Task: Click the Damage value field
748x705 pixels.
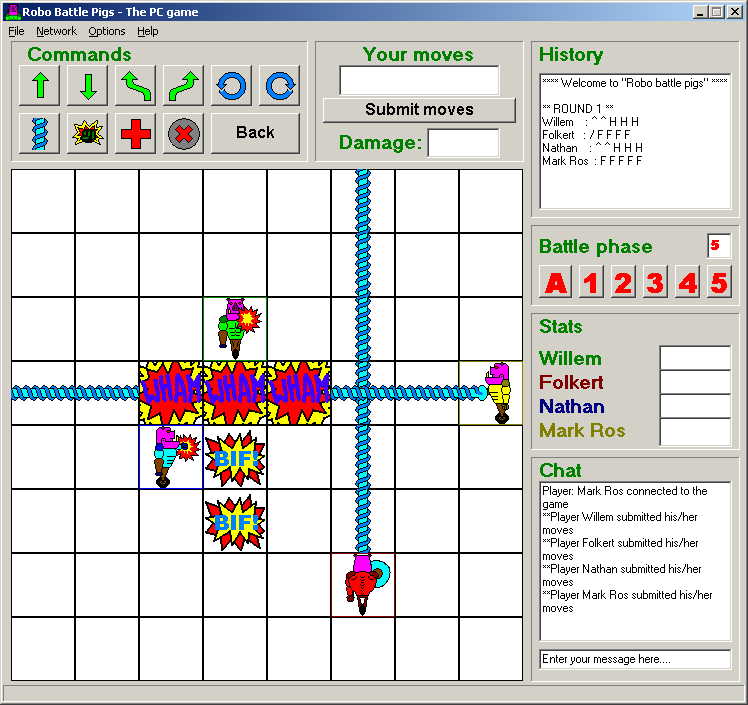Action: [x=463, y=143]
